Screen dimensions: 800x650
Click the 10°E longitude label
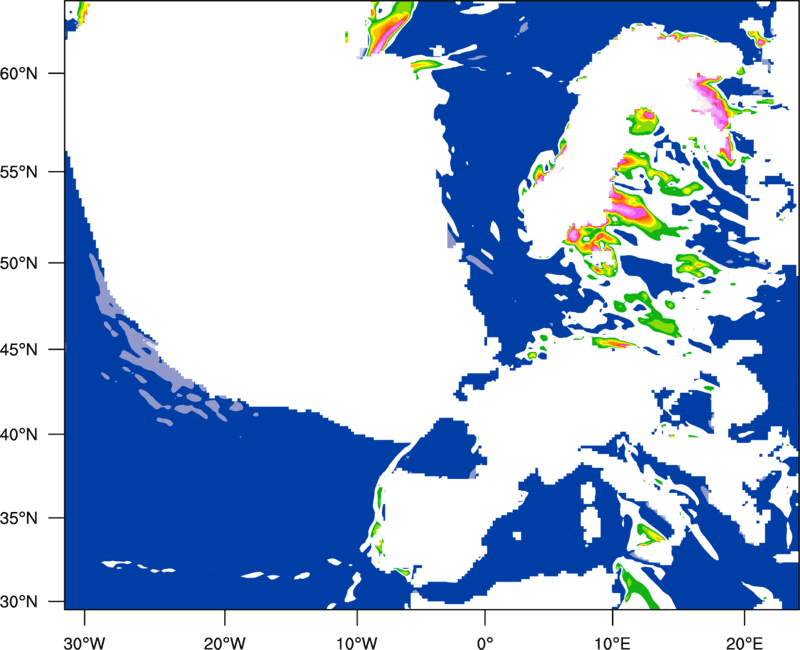(x=612, y=643)
